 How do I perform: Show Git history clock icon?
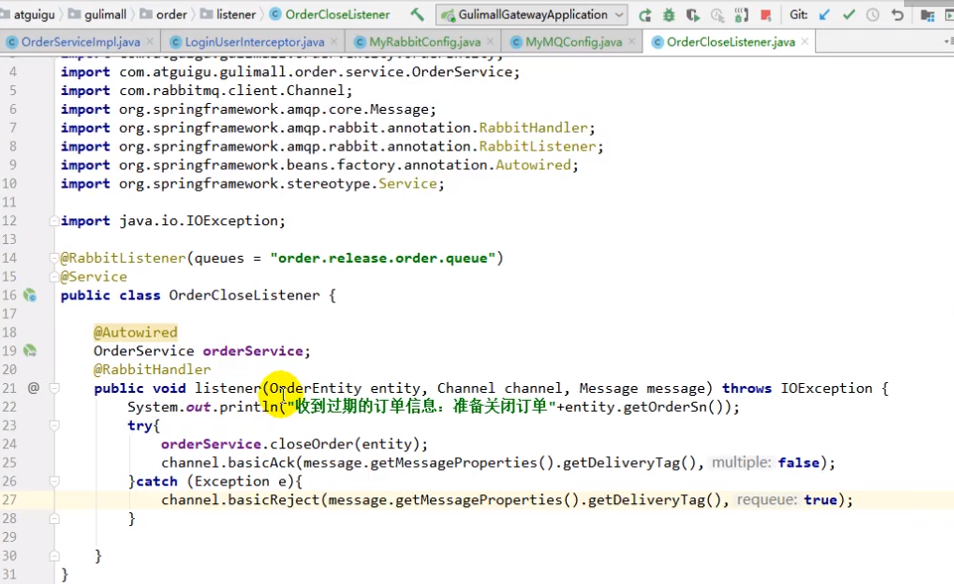pyautogui.click(x=872, y=15)
